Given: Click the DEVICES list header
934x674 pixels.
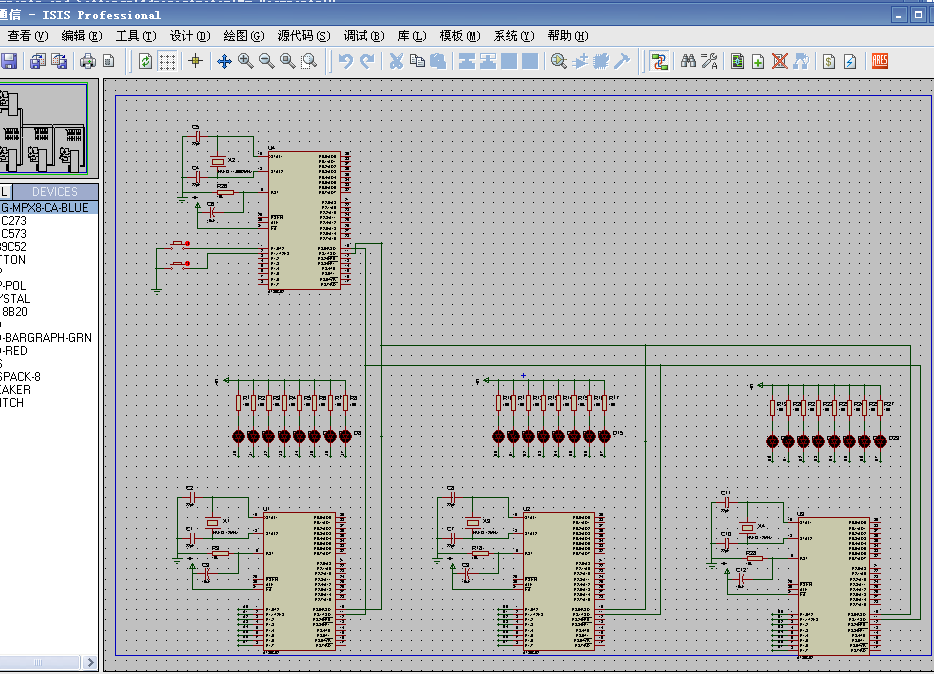Looking at the screenshot, I should [55, 192].
